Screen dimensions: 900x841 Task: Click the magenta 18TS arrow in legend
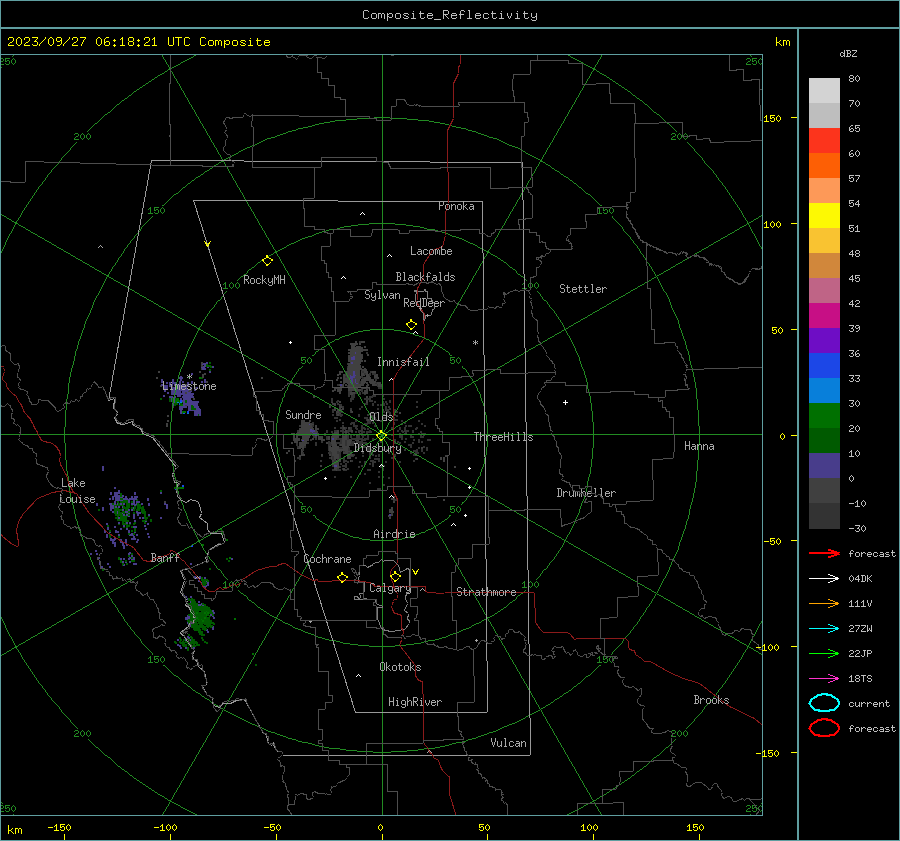[x=824, y=679]
